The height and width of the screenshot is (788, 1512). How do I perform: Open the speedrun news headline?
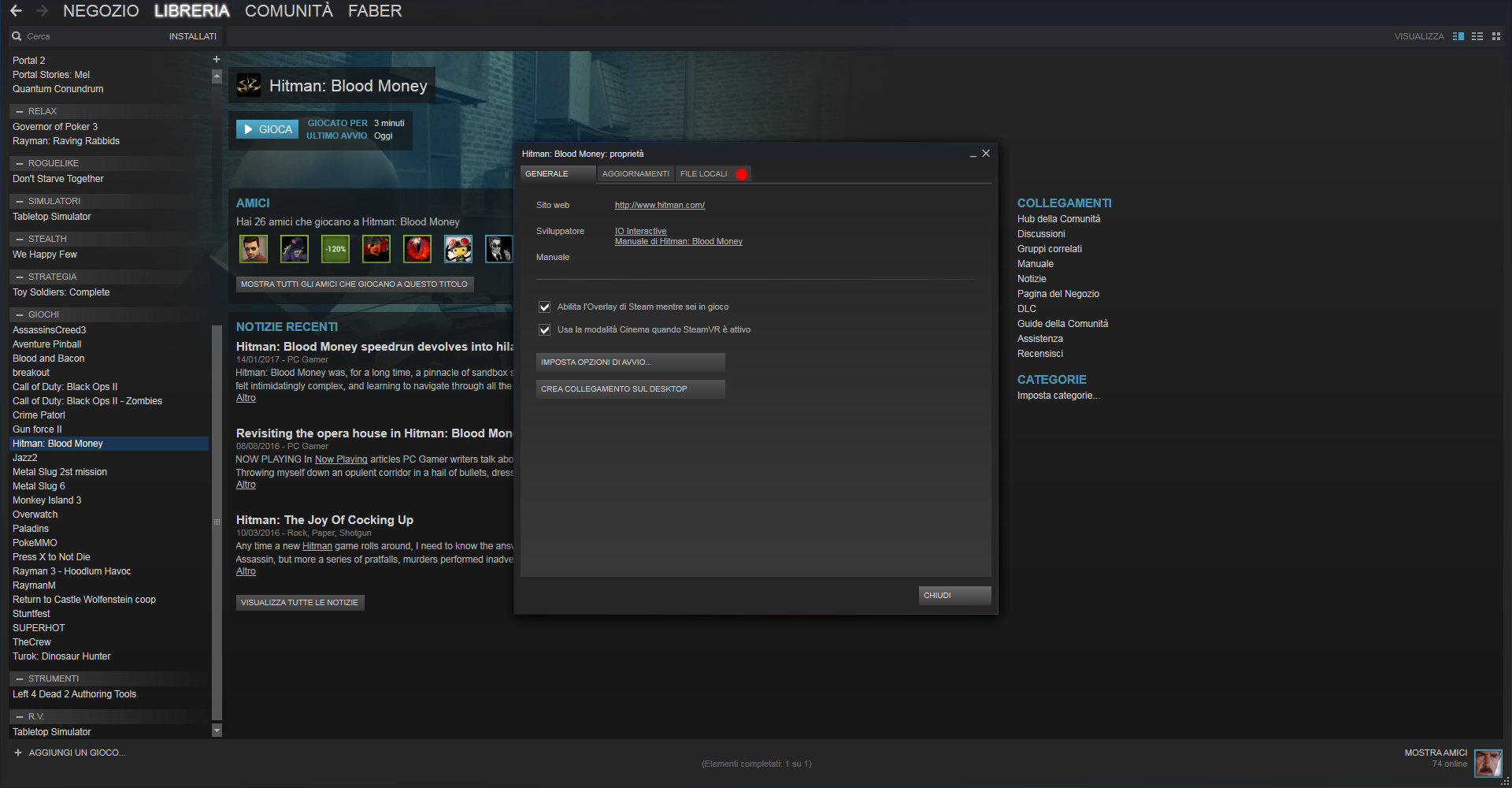[x=375, y=347]
